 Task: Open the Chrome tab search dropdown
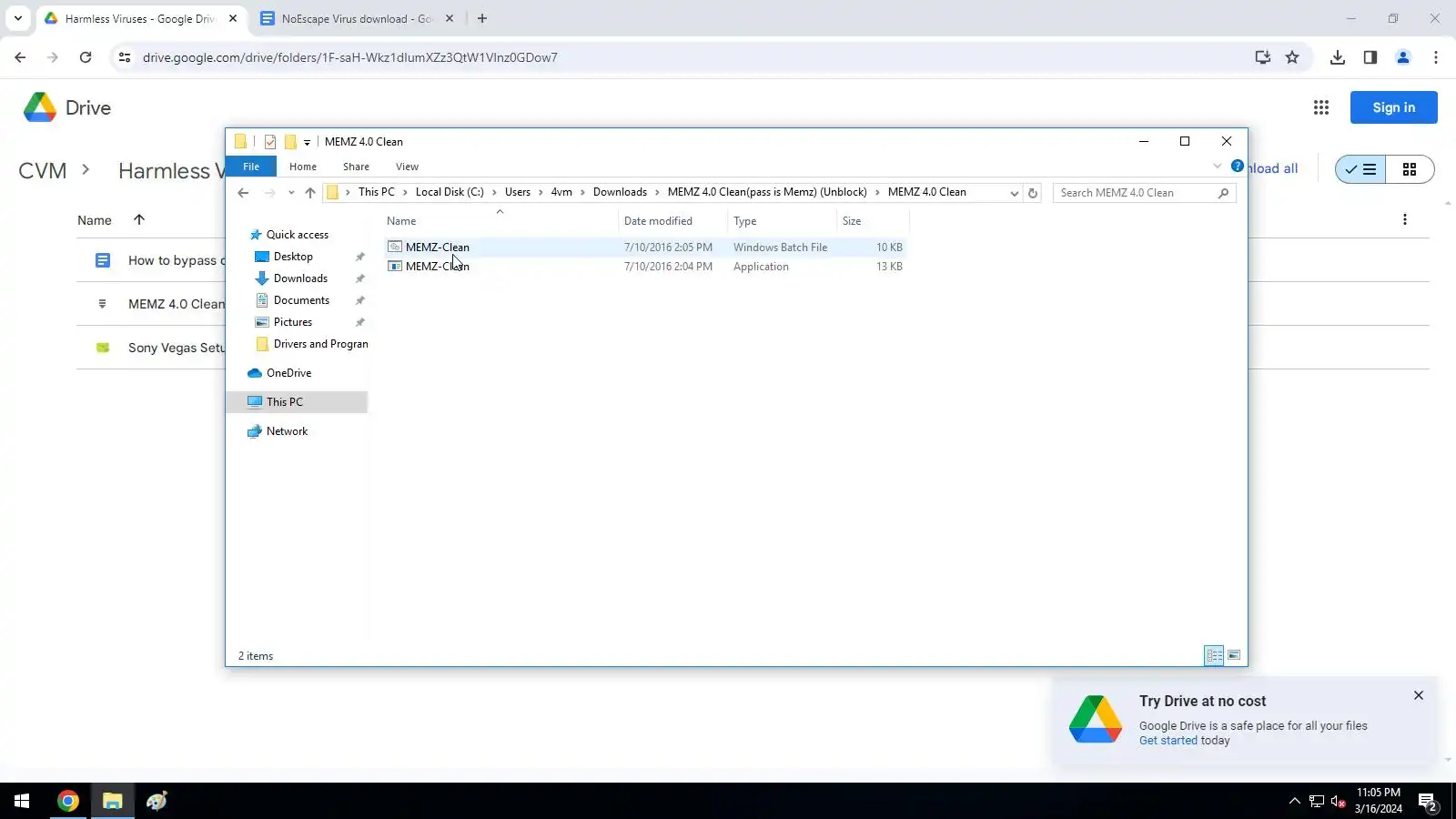(17, 18)
